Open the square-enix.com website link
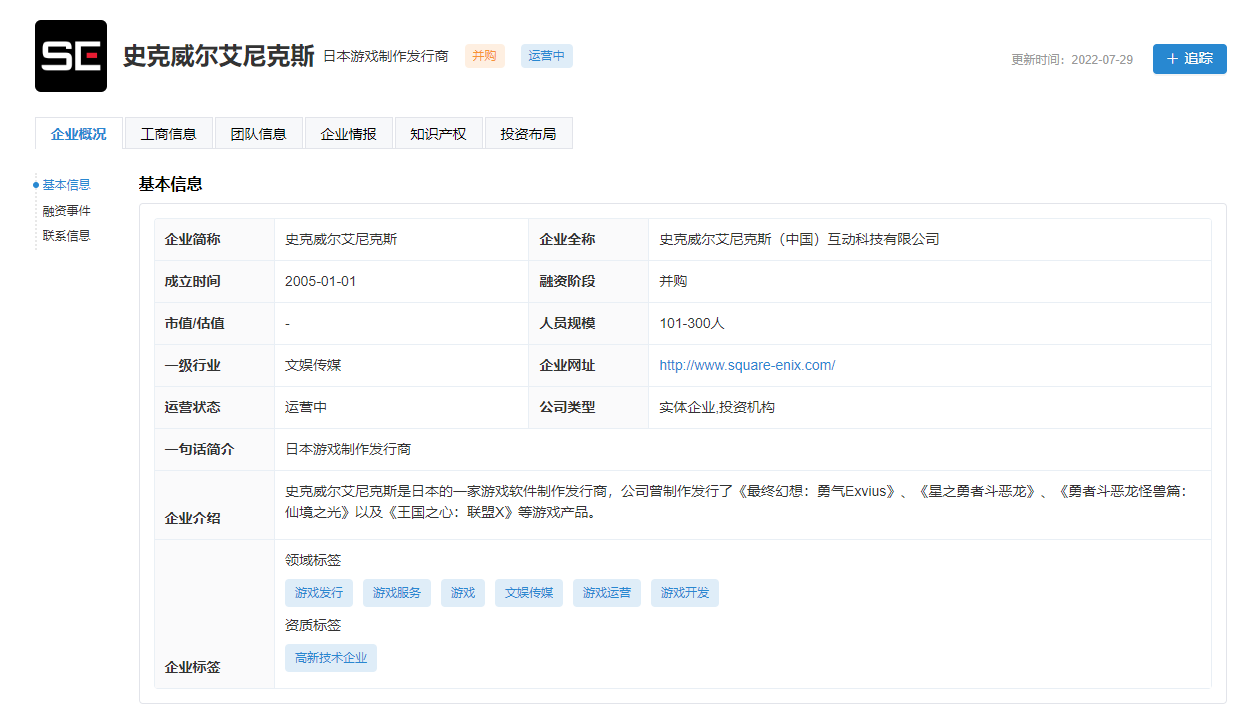Viewport: 1250px width, 721px height. pos(747,365)
